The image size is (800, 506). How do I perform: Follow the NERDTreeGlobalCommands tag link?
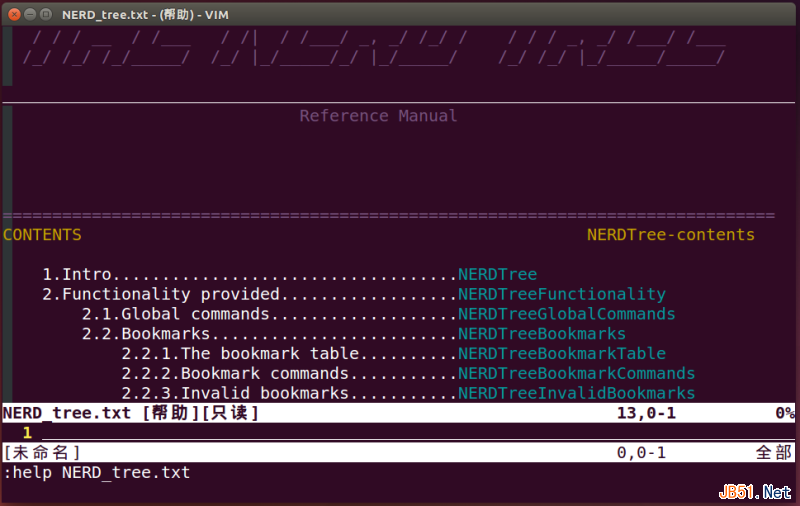pos(566,314)
